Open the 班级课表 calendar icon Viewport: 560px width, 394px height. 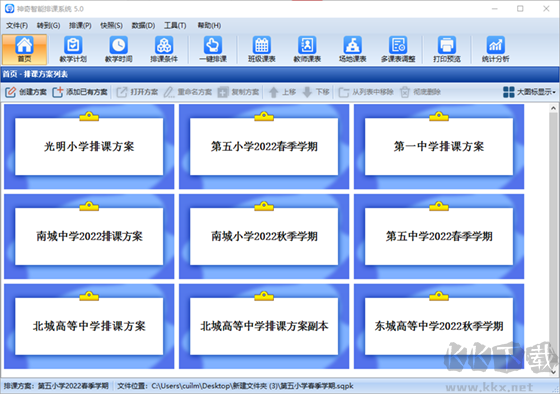click(261, 49)
